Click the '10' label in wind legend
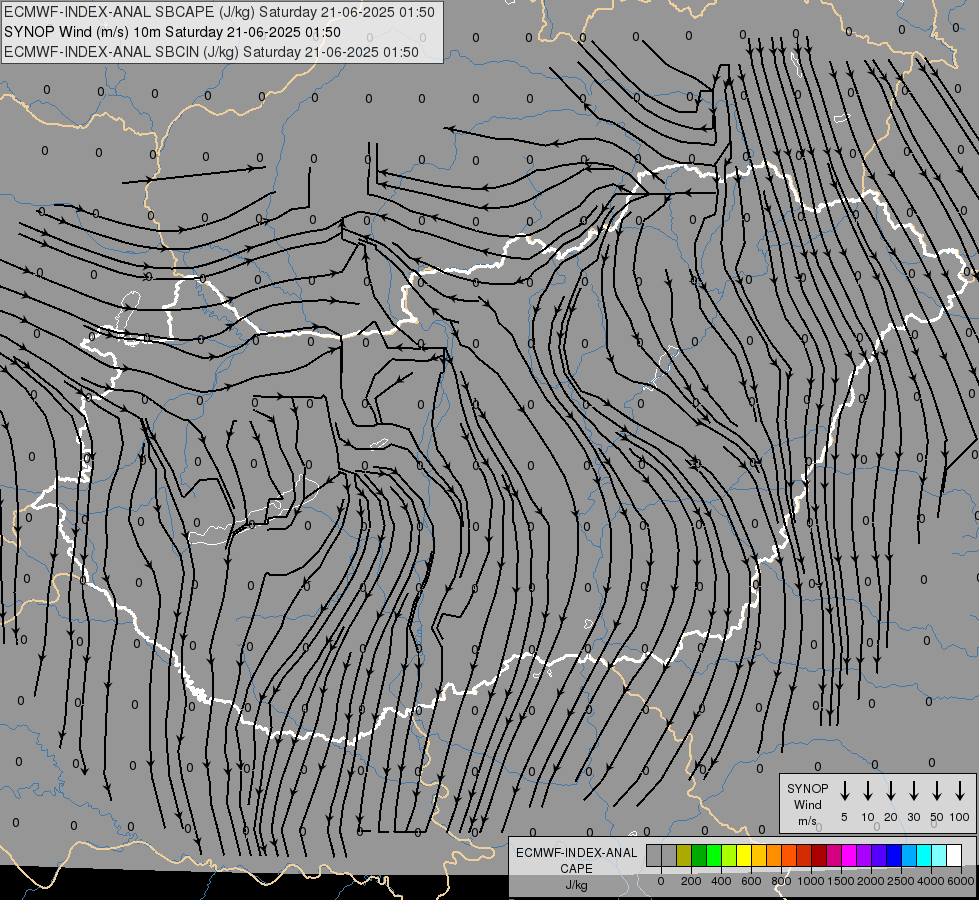 pyautogui.click(x=868, y=817)
